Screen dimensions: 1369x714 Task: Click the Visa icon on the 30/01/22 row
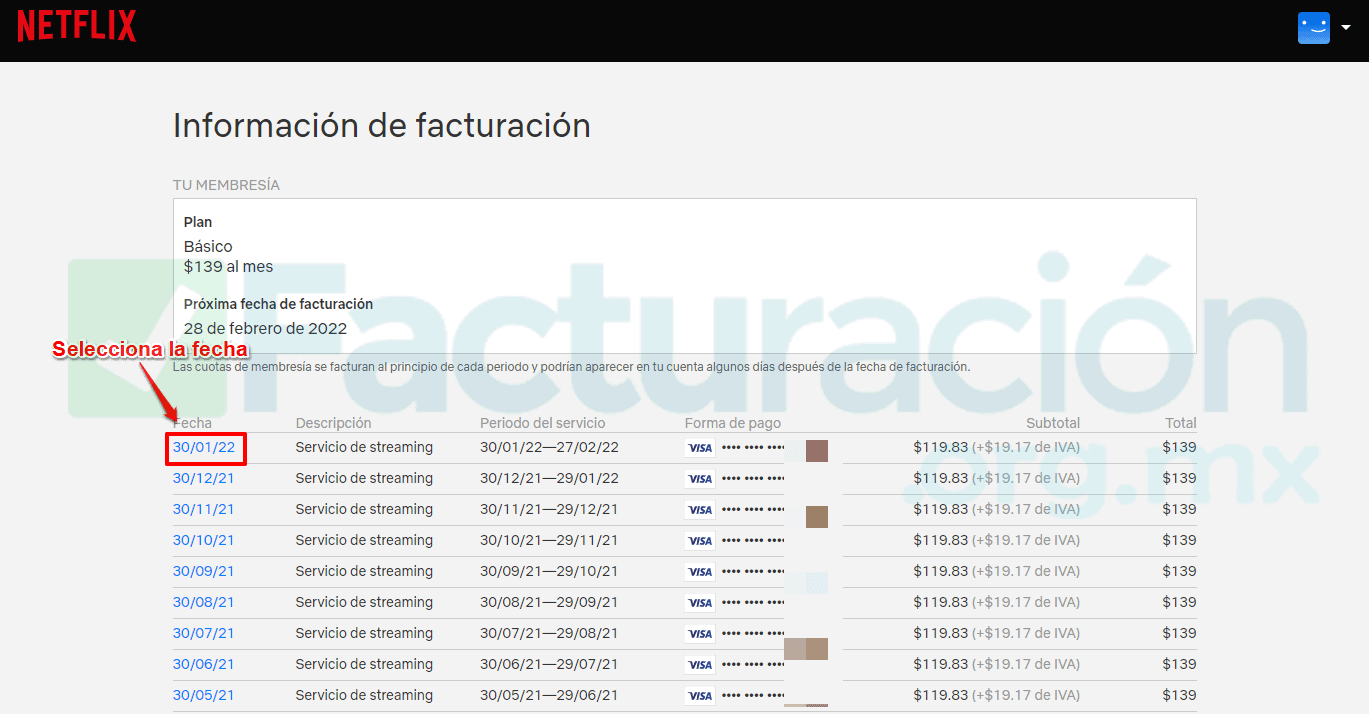(x=699, y=447)
